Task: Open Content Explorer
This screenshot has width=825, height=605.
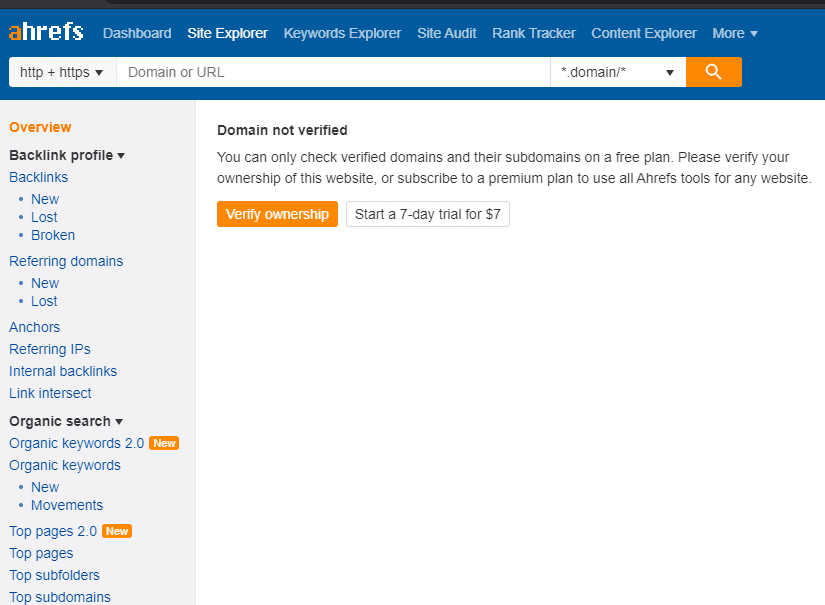Action: [643, 33]
